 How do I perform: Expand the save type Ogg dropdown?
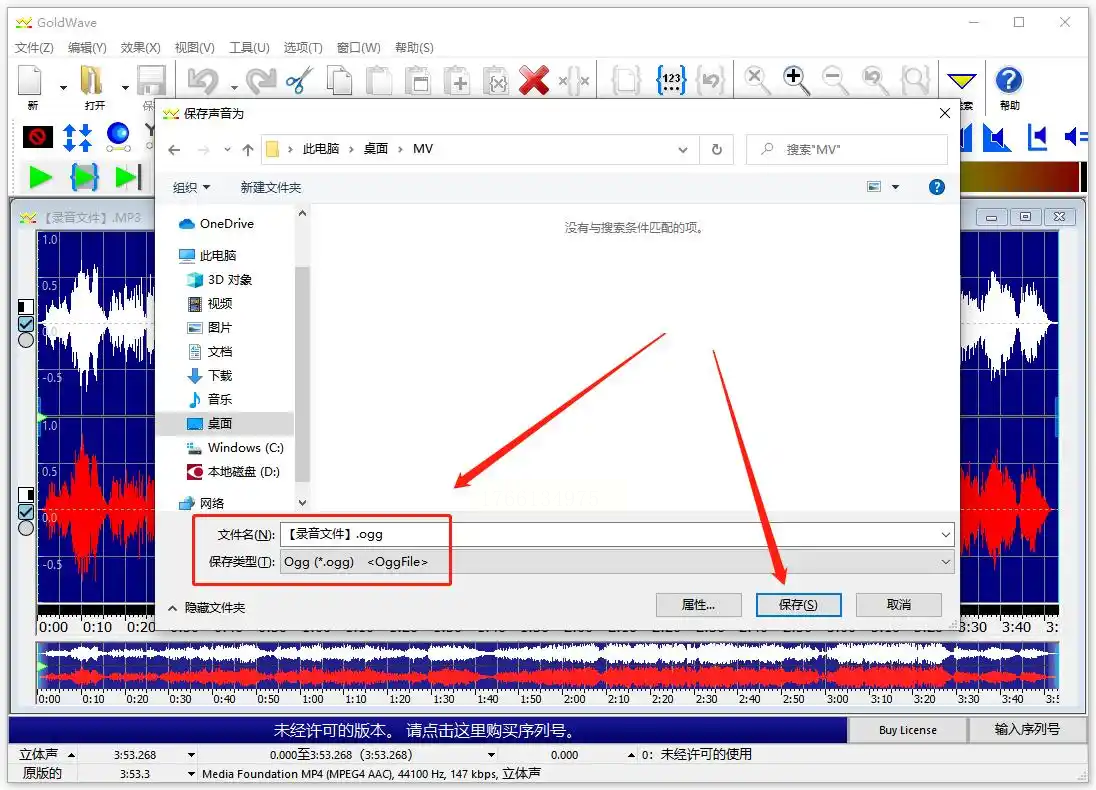tap(945, 562)
